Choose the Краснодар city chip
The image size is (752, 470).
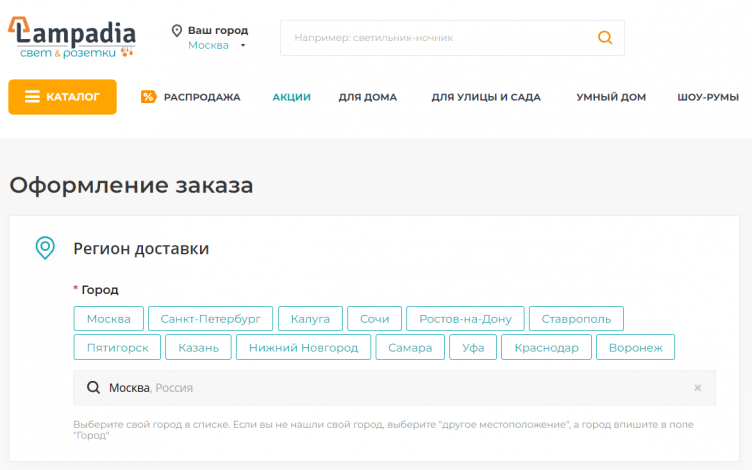point(546,347)
